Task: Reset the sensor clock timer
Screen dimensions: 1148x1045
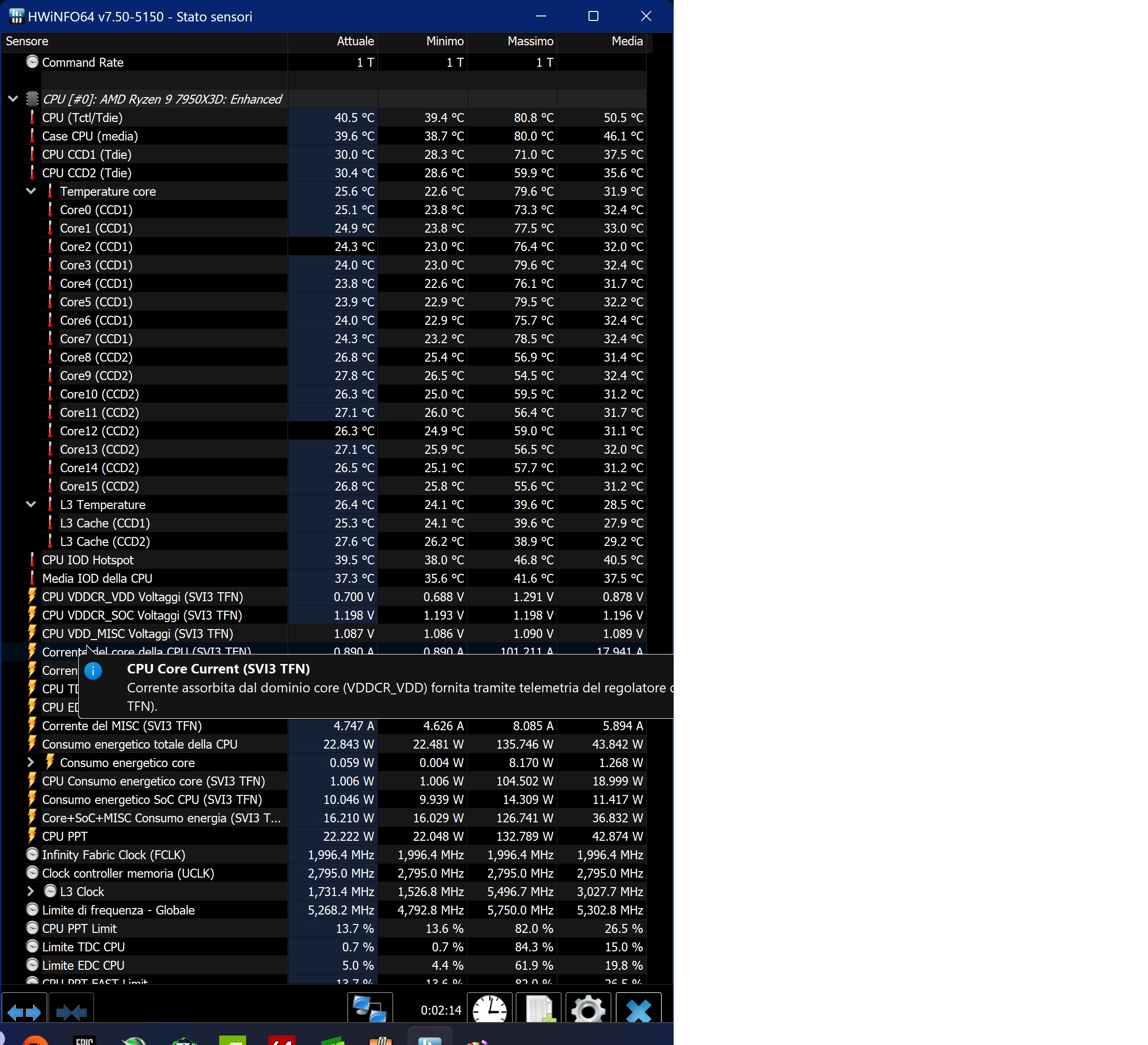Action: click(x=489, y=1010)
